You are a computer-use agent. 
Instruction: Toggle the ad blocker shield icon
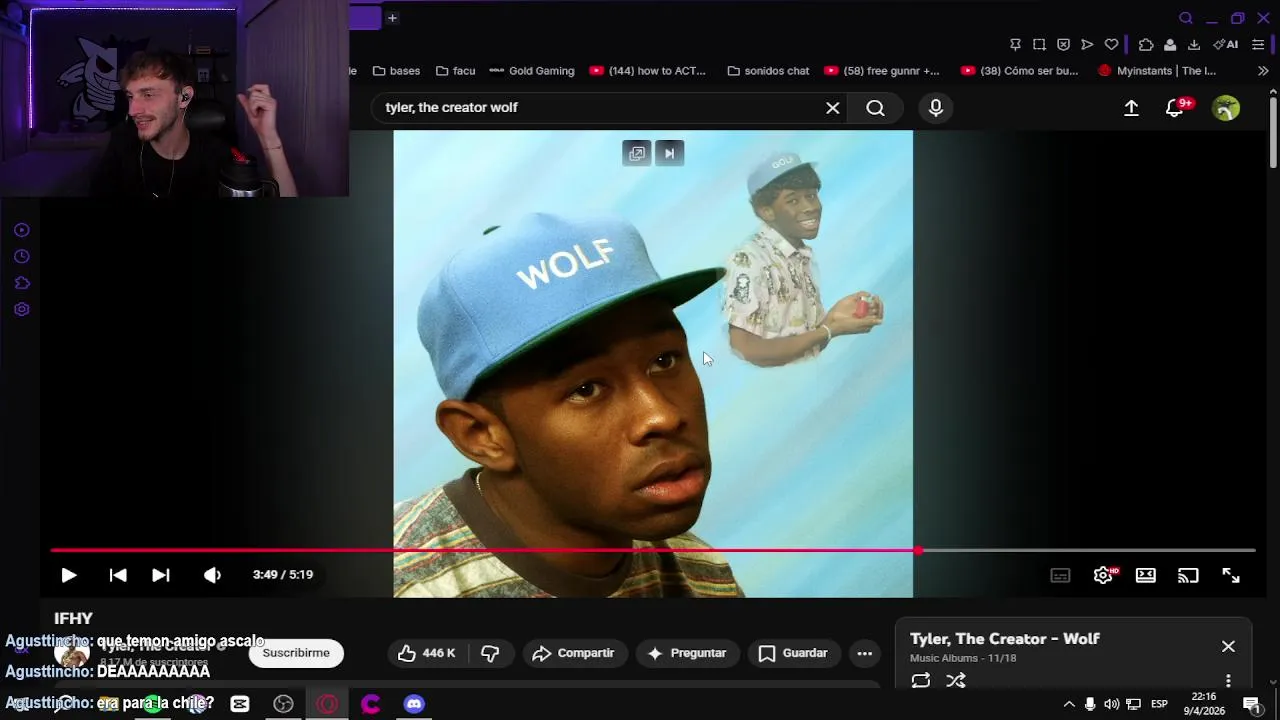1063,44
